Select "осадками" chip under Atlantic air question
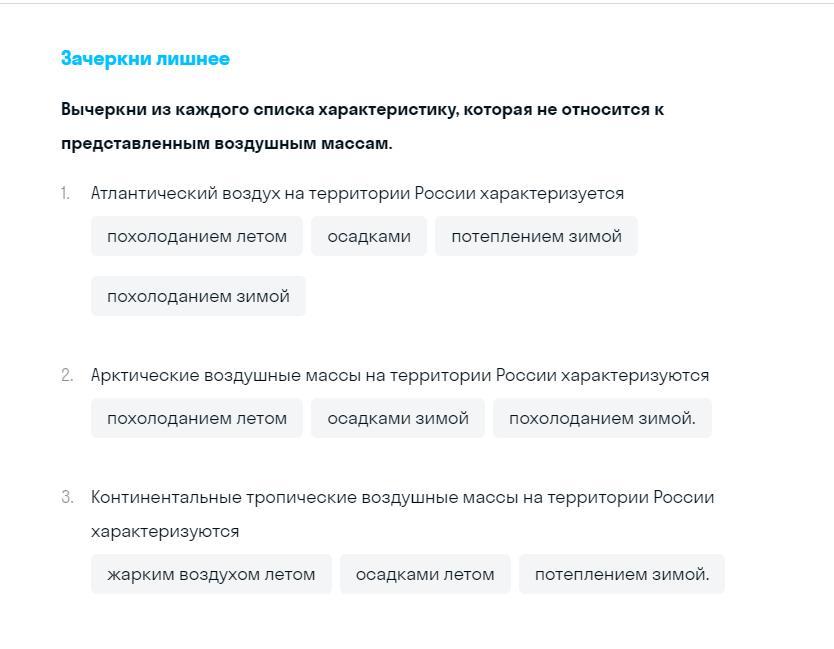 click(x=369, y=237)
